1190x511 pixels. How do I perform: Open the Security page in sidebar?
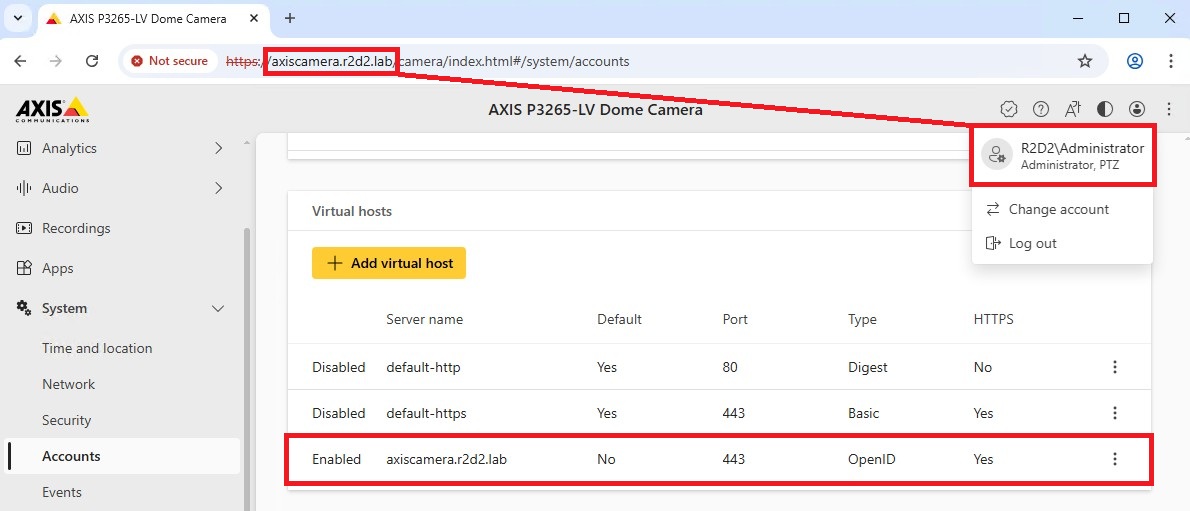click(67, 420)
